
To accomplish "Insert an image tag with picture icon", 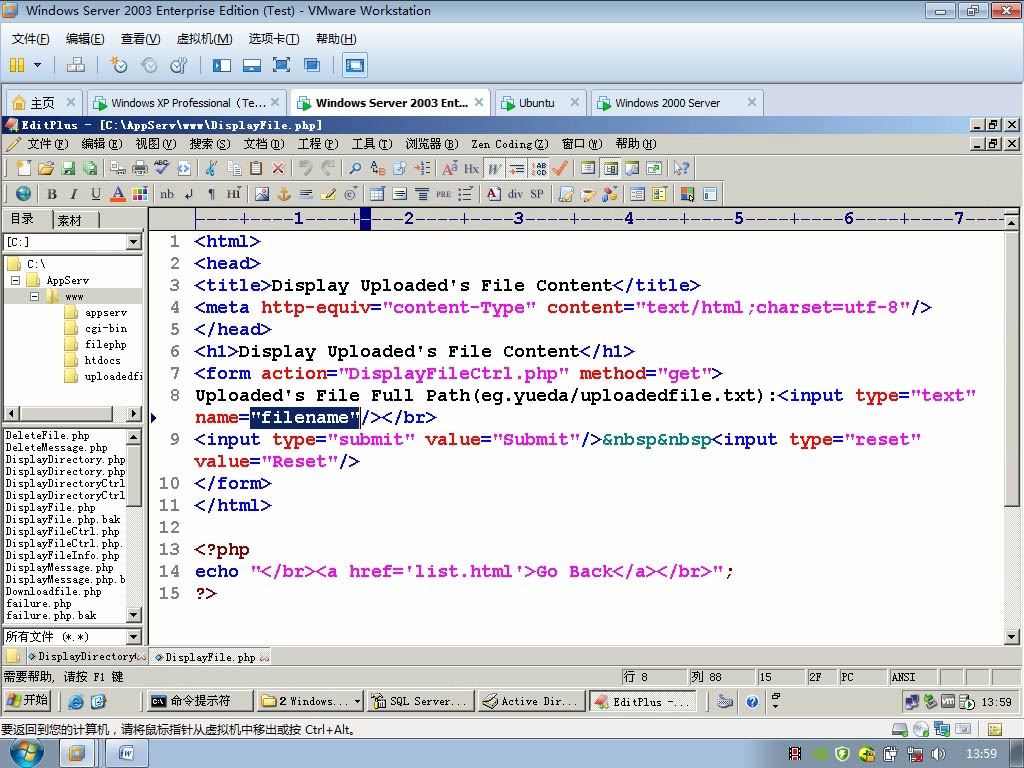I will [262, 194].
